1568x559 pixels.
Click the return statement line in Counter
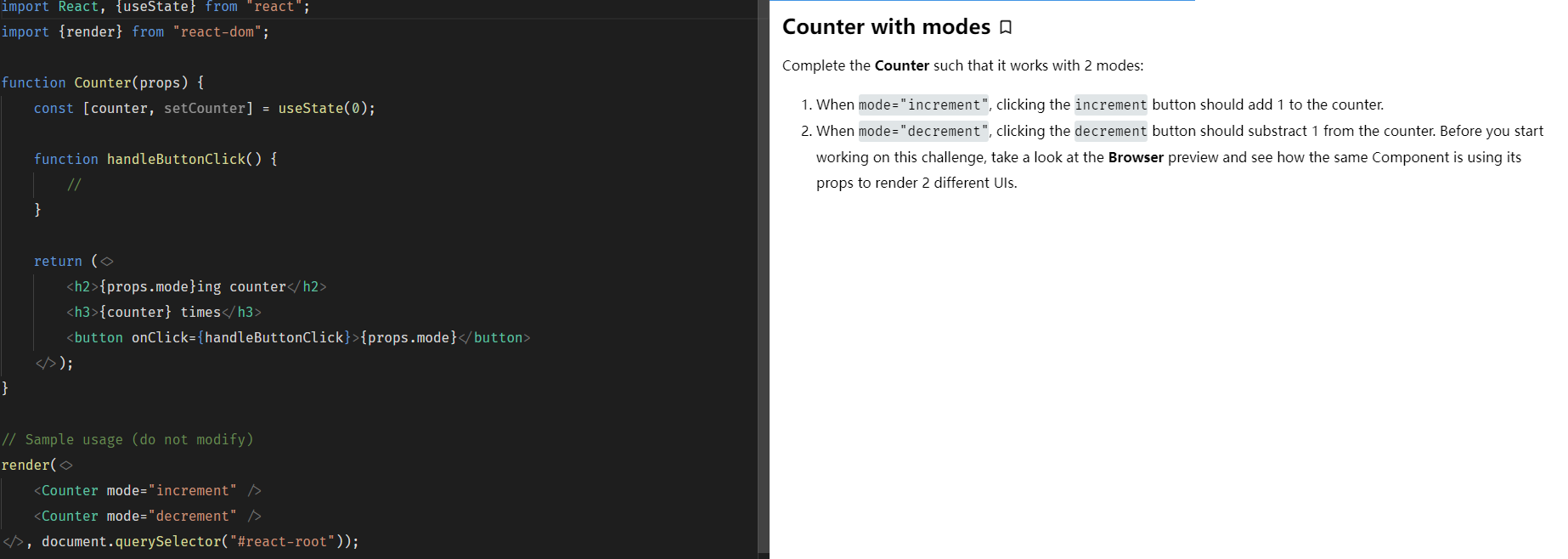(58, 261)
